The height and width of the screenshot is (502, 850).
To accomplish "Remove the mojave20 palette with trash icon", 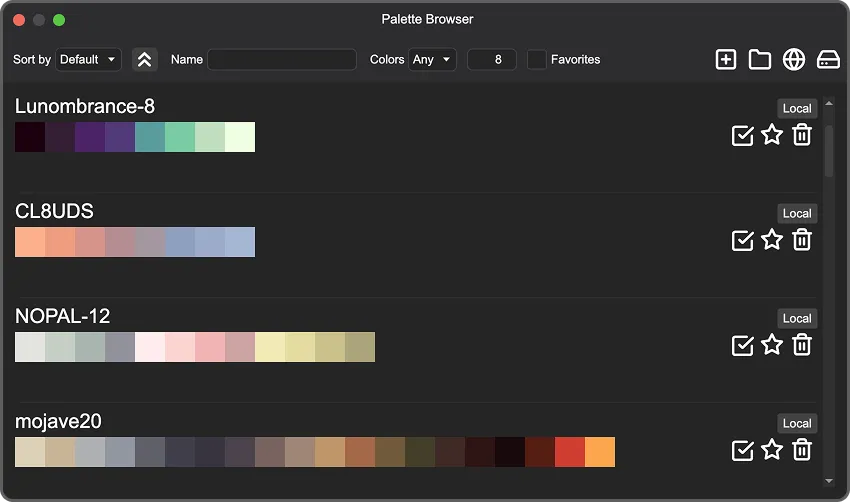I will pos(802,450).
